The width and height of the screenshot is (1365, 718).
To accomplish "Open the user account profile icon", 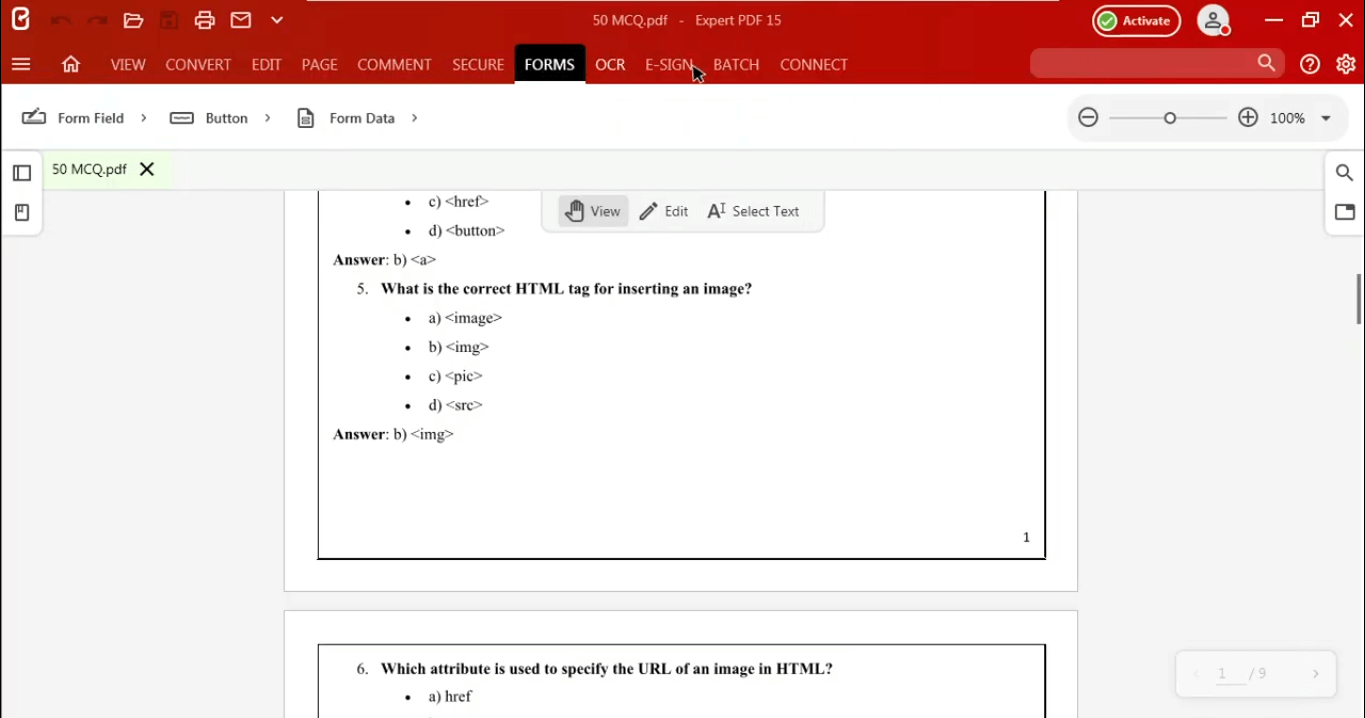I will click(x=1214, y=21).
